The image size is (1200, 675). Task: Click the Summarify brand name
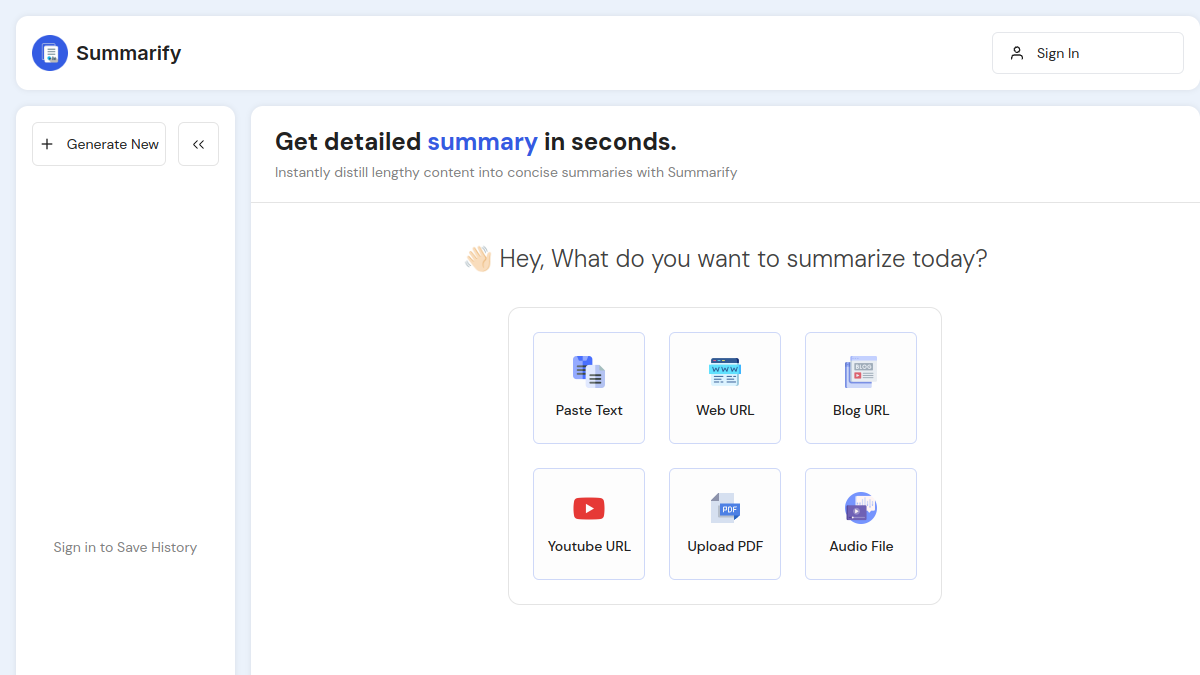coord(128,53)
